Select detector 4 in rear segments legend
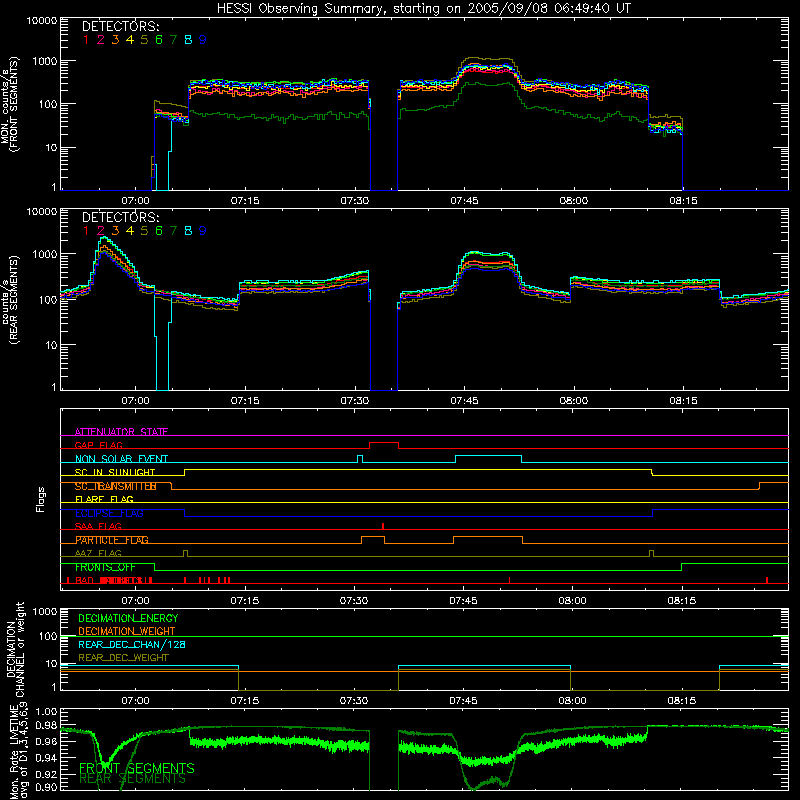 point(130,231)
